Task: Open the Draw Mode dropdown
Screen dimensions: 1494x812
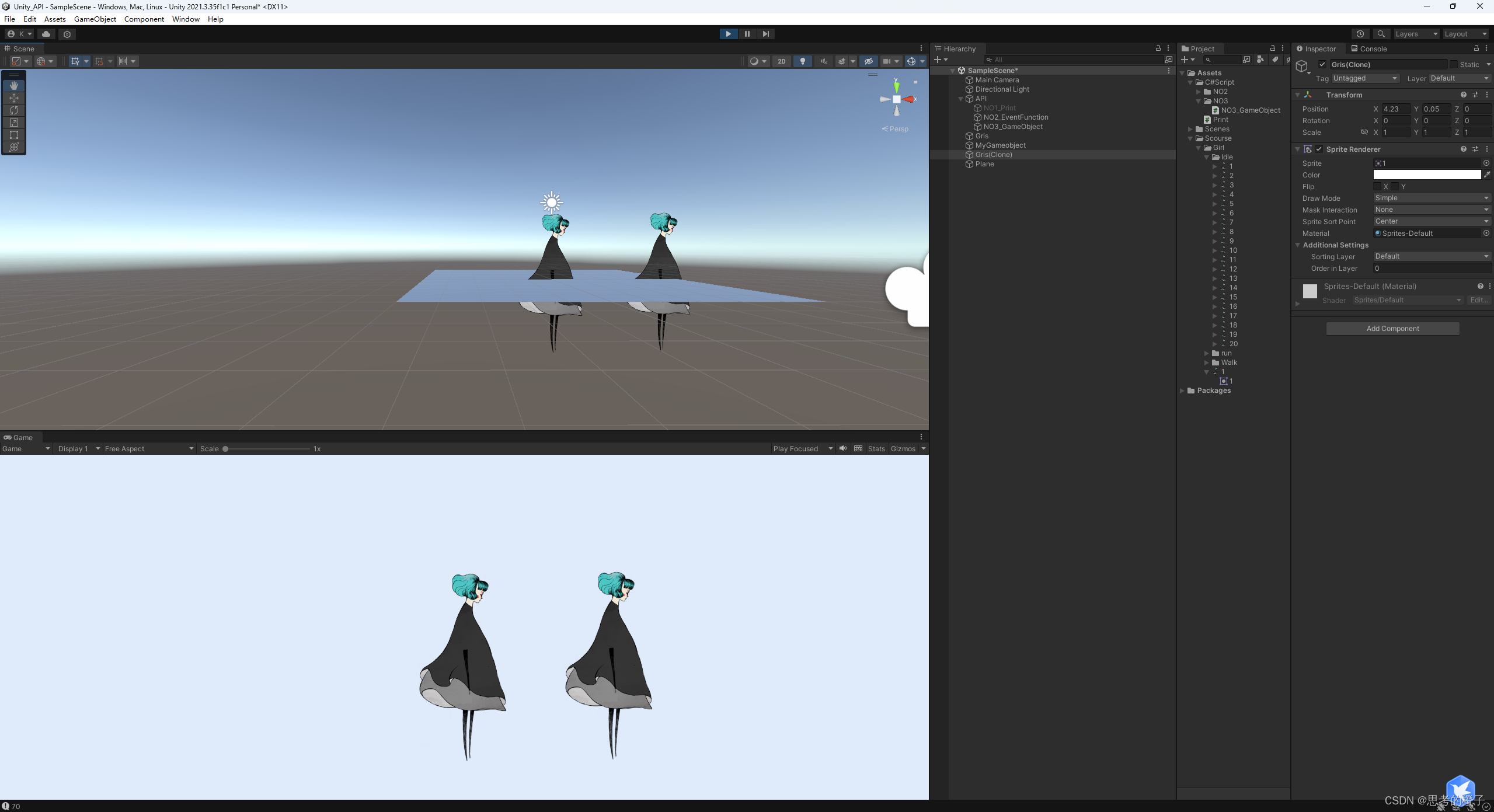Action: (1430, 198)
